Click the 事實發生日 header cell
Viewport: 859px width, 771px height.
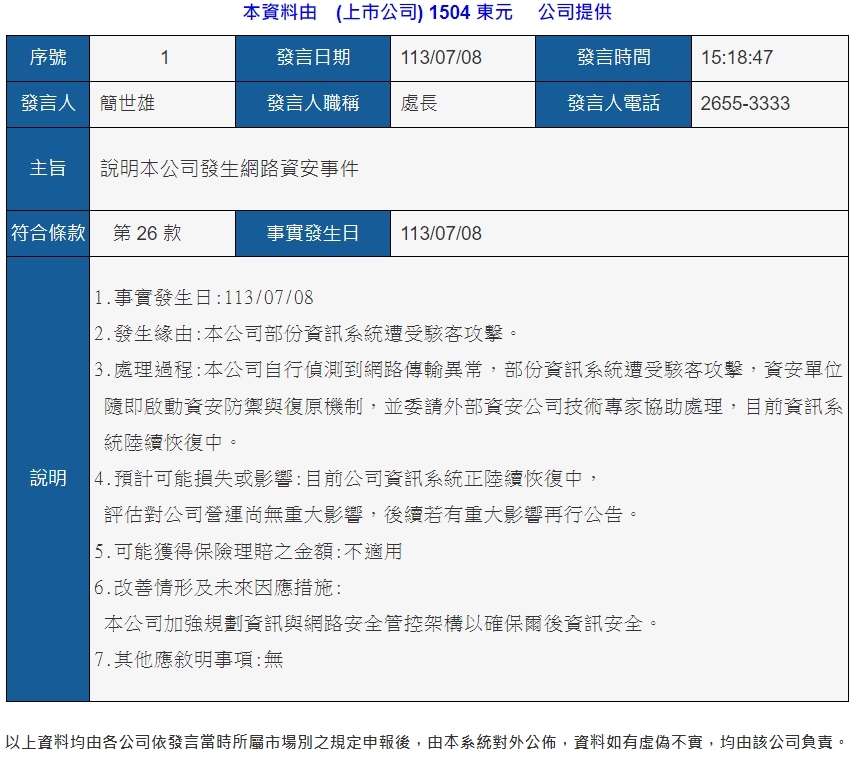[x=313, y=233]
